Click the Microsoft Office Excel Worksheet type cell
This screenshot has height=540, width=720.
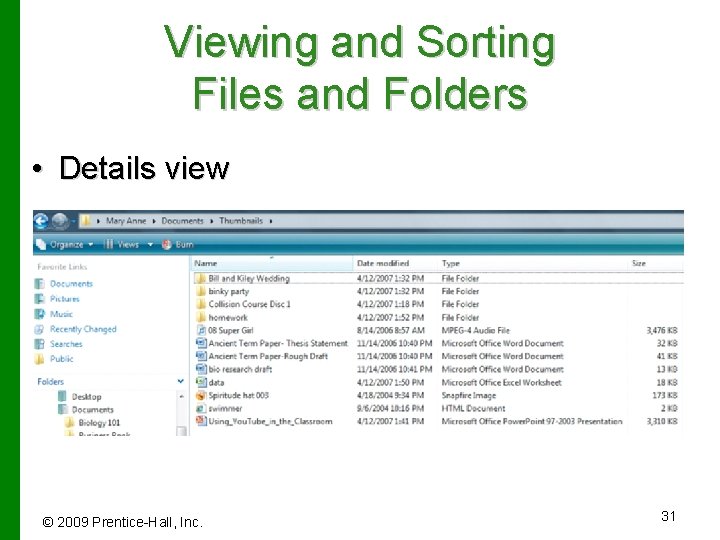[501, 382]
